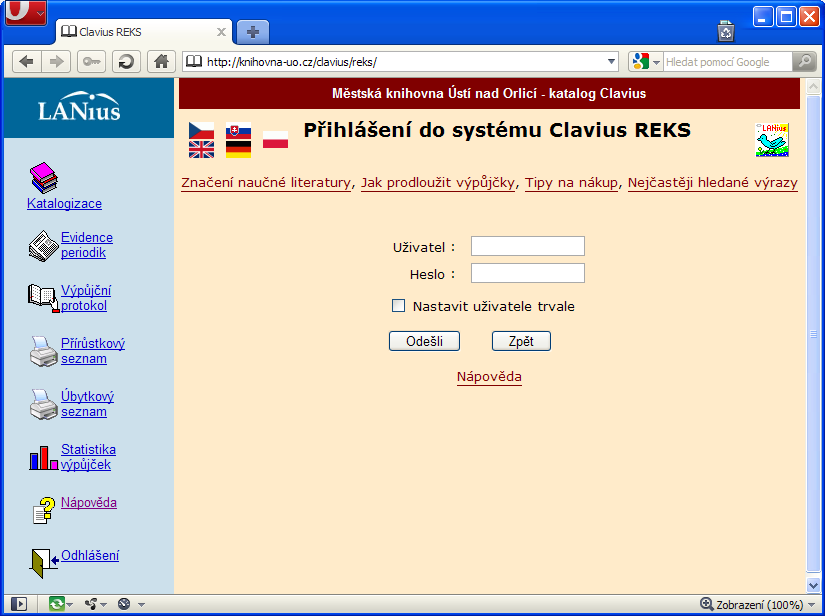Screen dimensions: 825x616
Task: Click the vertical scrollbar up arrow
Action: 813,86
